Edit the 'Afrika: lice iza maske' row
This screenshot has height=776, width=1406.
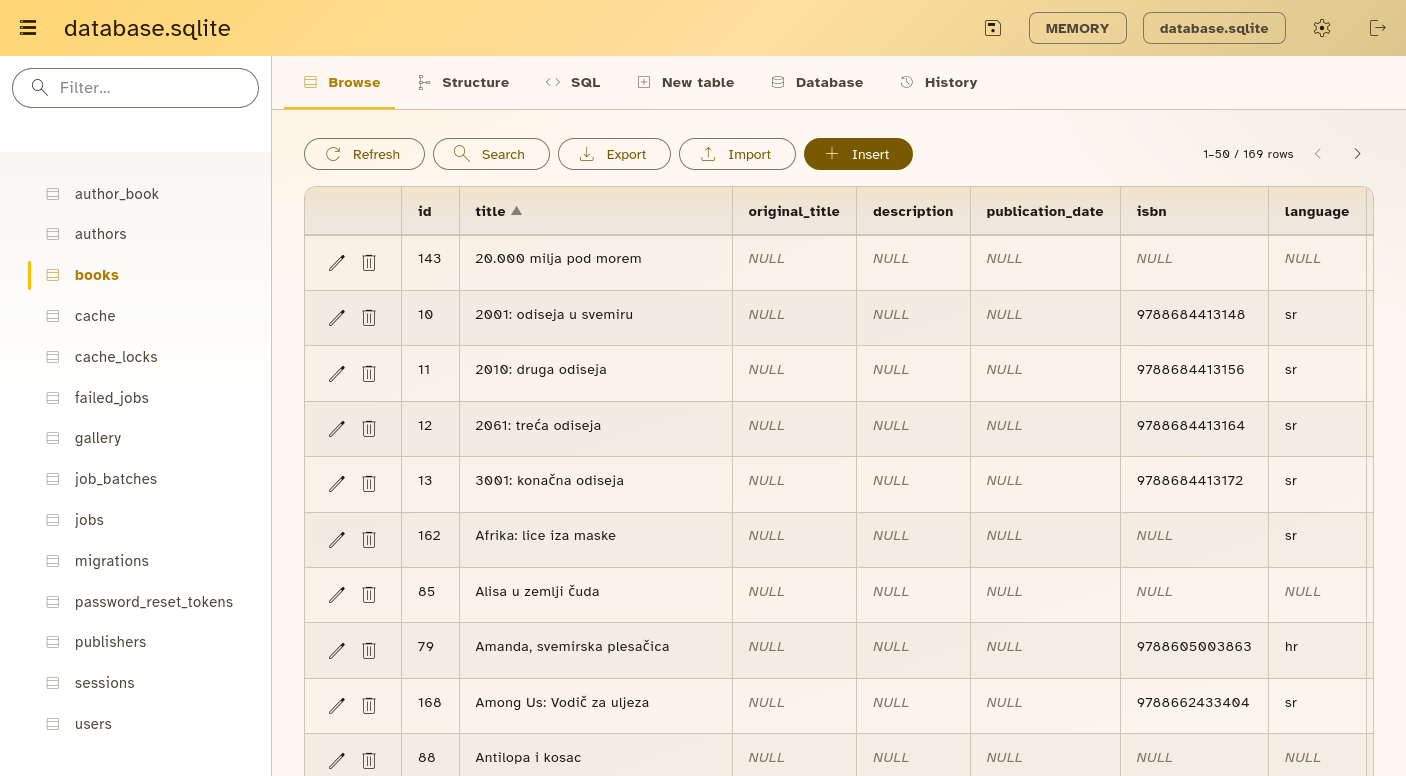337,540
